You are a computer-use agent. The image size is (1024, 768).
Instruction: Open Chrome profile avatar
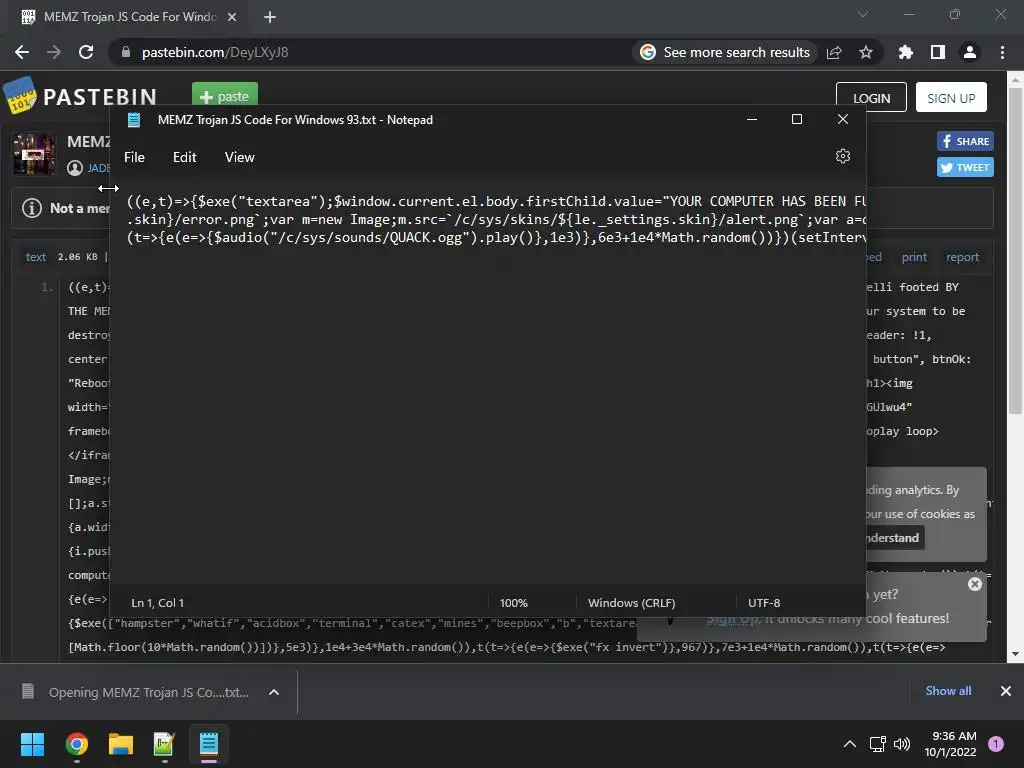coord(970,52)
